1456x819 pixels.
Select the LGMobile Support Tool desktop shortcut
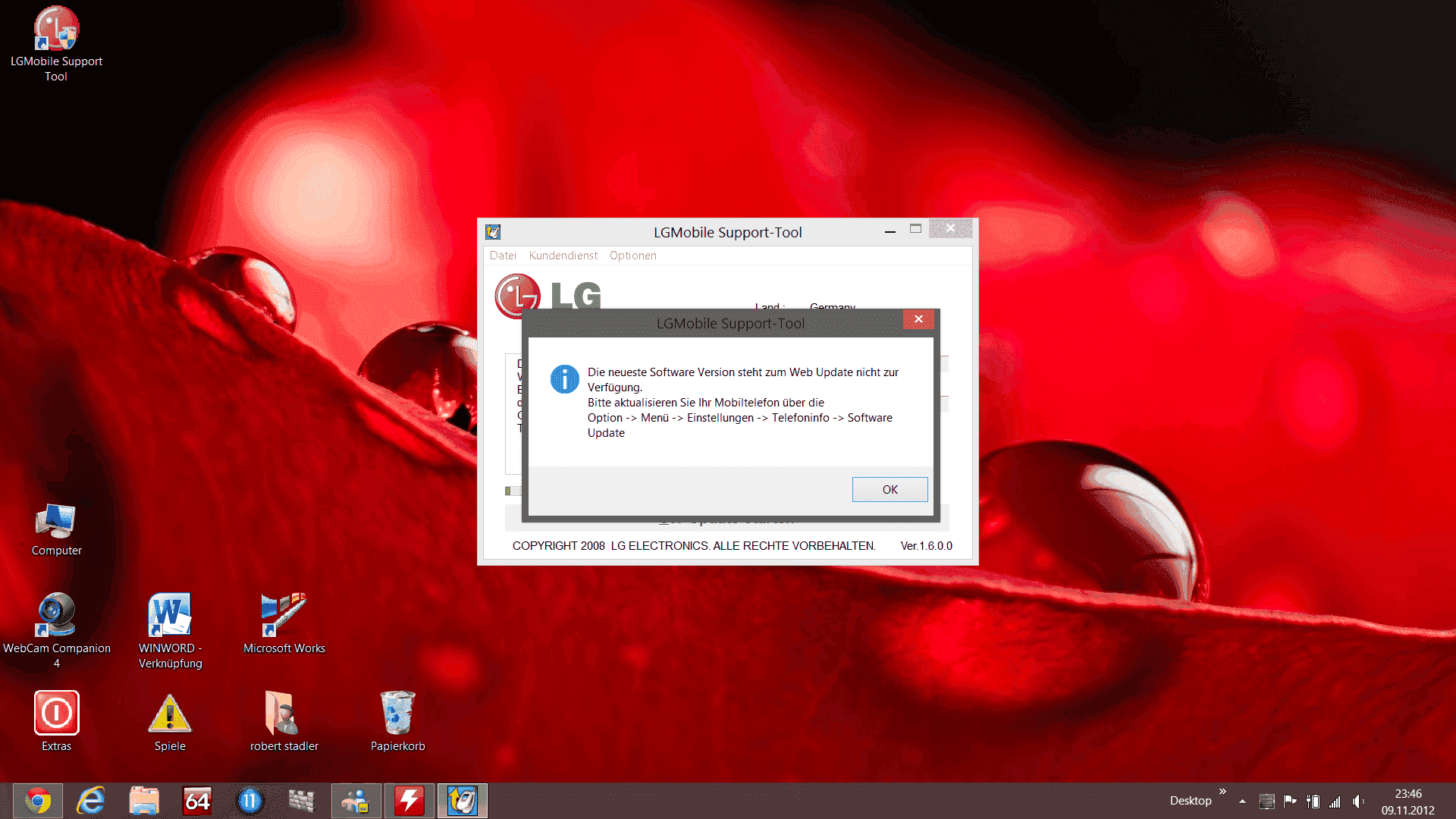[x=56, y=44]
